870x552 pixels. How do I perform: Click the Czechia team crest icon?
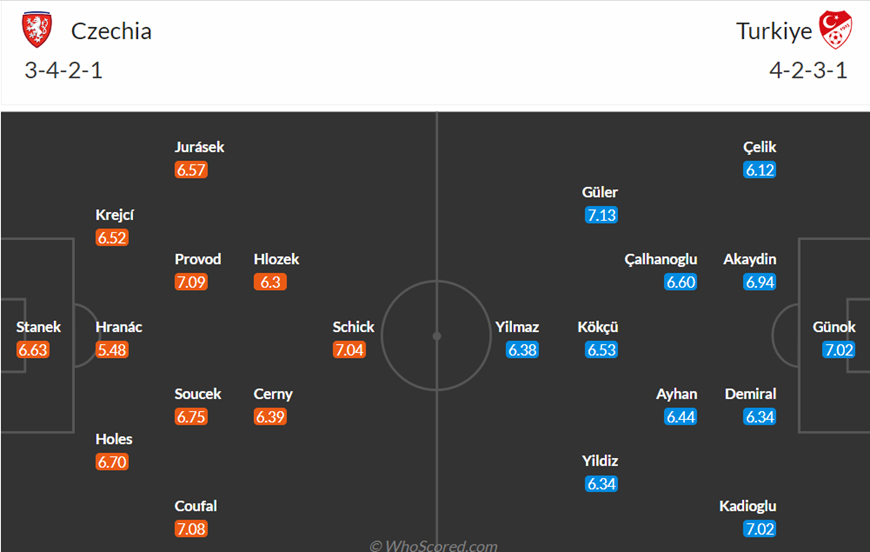37,29
